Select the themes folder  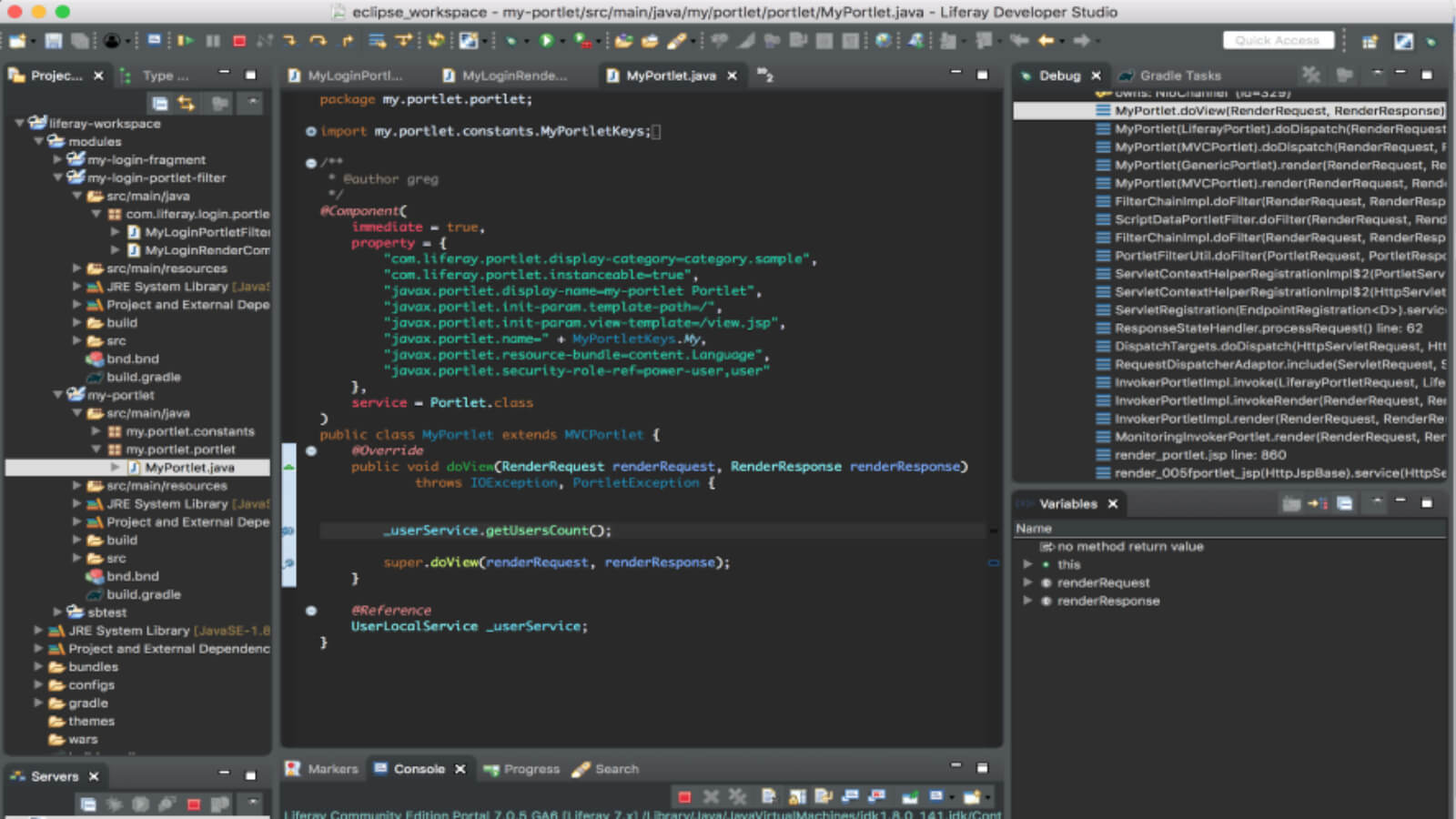[91, 721]
